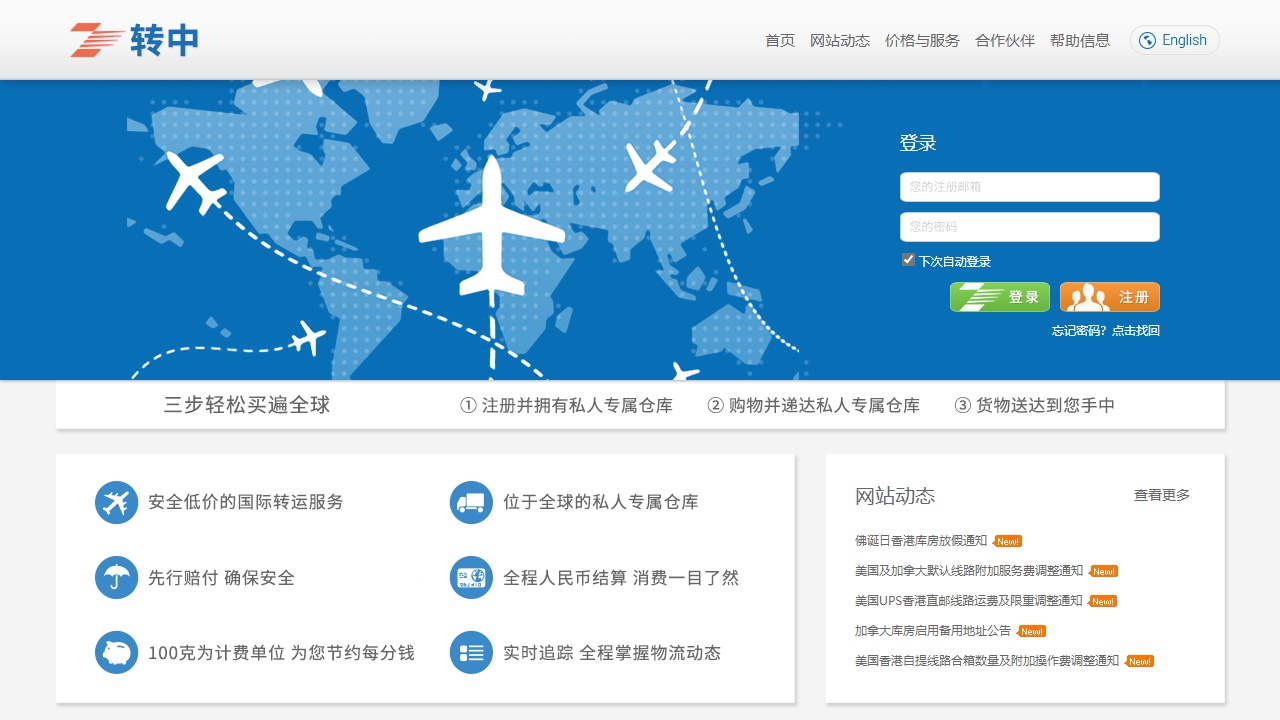
Task: Click the piggy bank icon for 100克为计费单位
Action: [116, 653]
